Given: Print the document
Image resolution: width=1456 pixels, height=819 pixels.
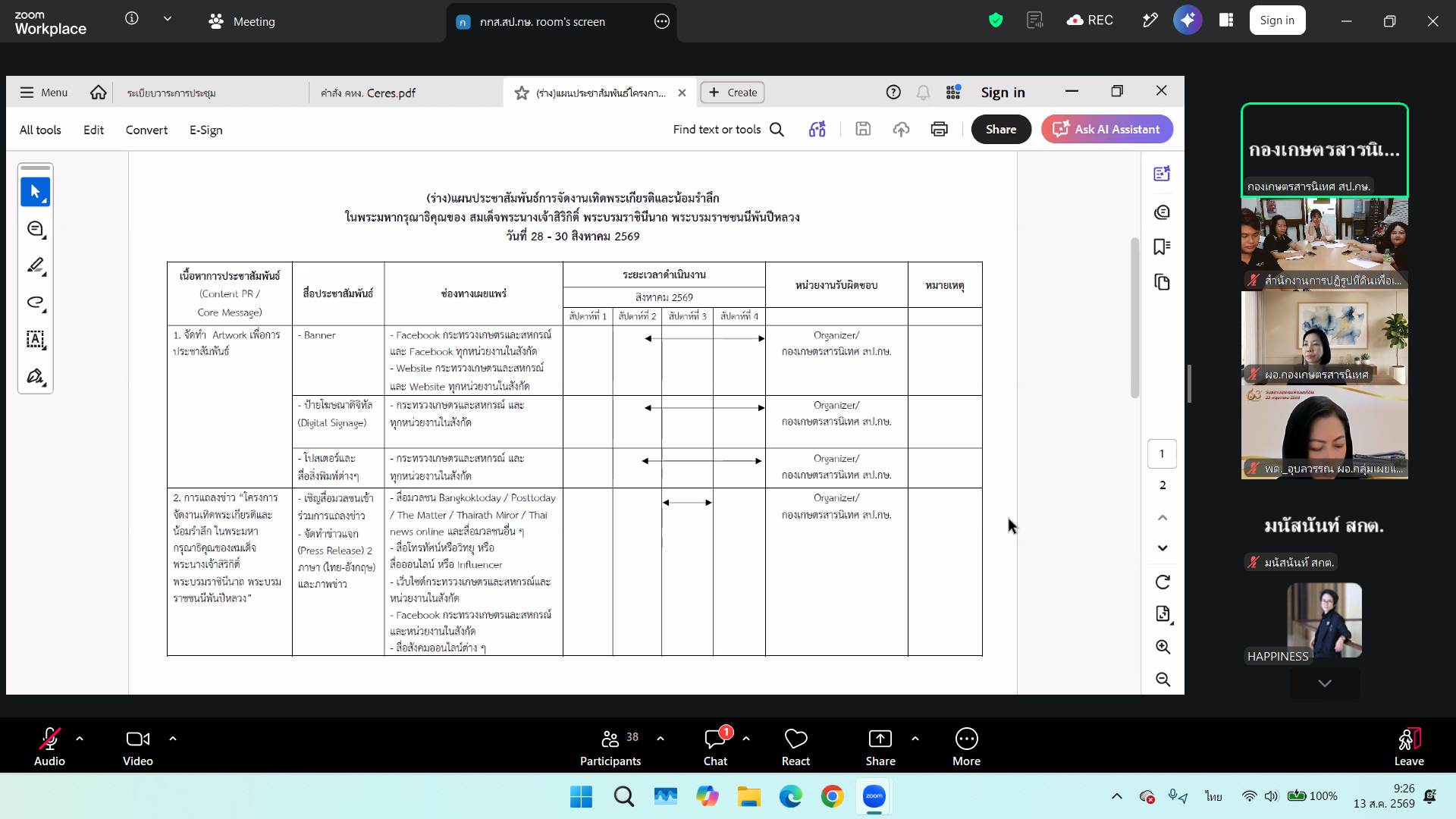Looking at the screenshot, I should 939,130.
